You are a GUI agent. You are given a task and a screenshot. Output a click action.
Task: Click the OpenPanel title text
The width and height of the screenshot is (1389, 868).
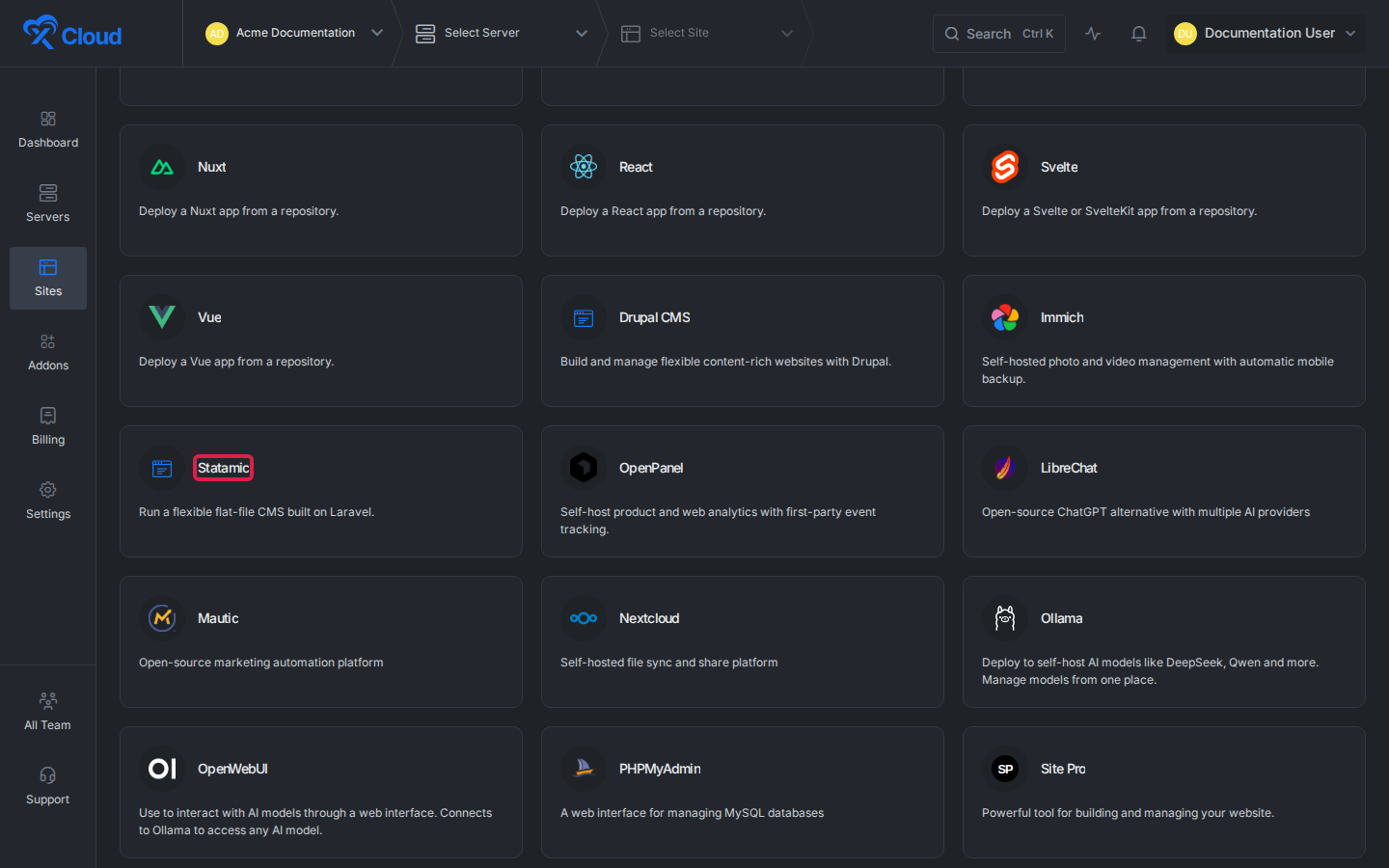(651, 468)
